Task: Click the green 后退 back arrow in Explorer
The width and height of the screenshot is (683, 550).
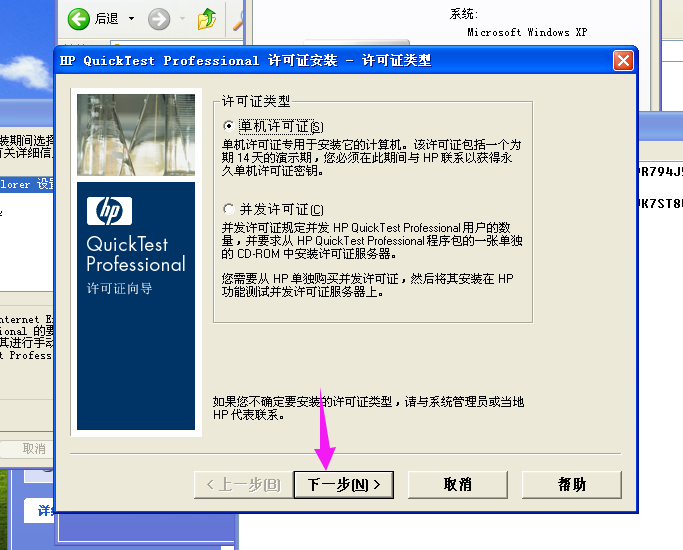Action: pos(78,19)
